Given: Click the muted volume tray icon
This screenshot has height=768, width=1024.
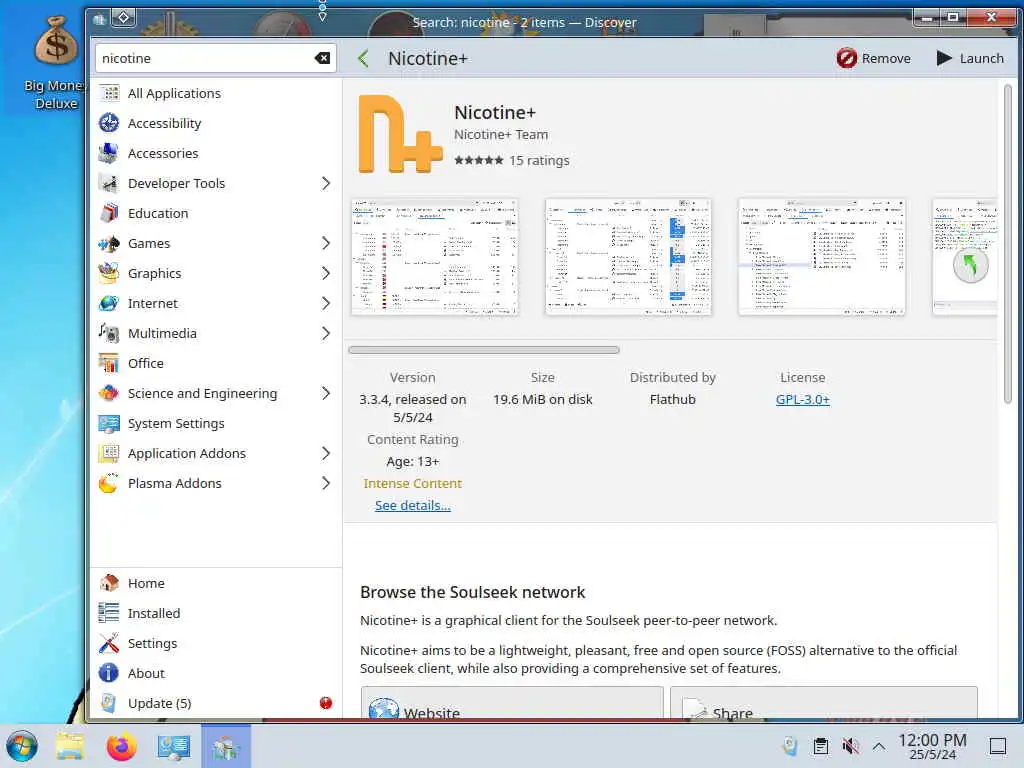Looking at the screenshot, I should coord(850,746).
